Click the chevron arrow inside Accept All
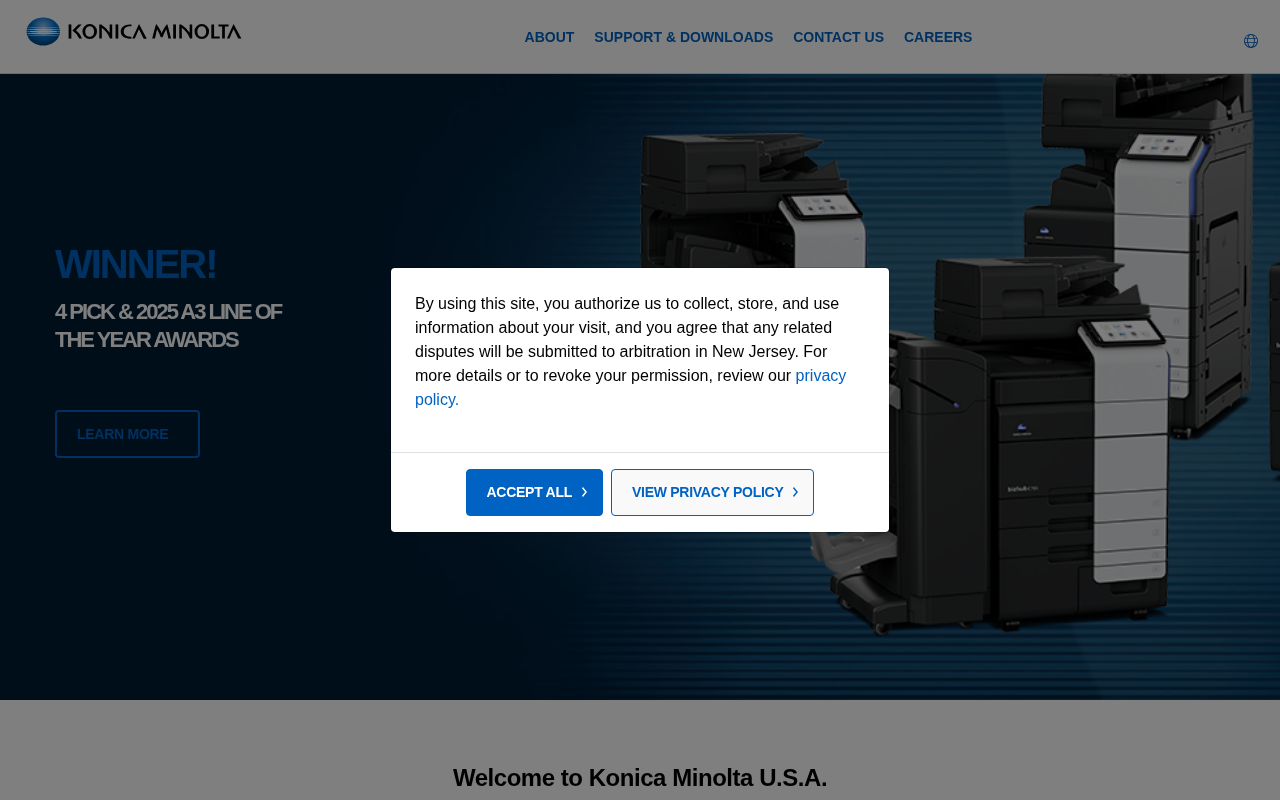 584,492
